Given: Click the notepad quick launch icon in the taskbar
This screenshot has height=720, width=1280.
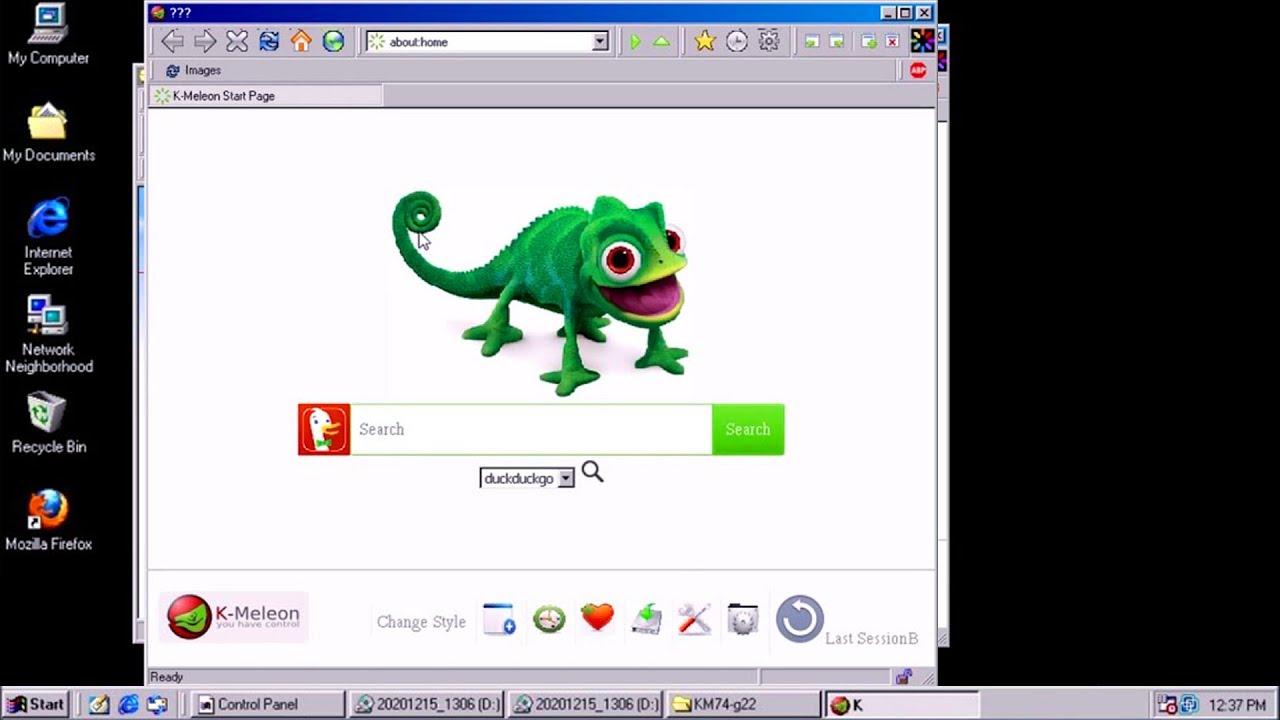Looking at the screenshot, I should [x=98, y=704].
